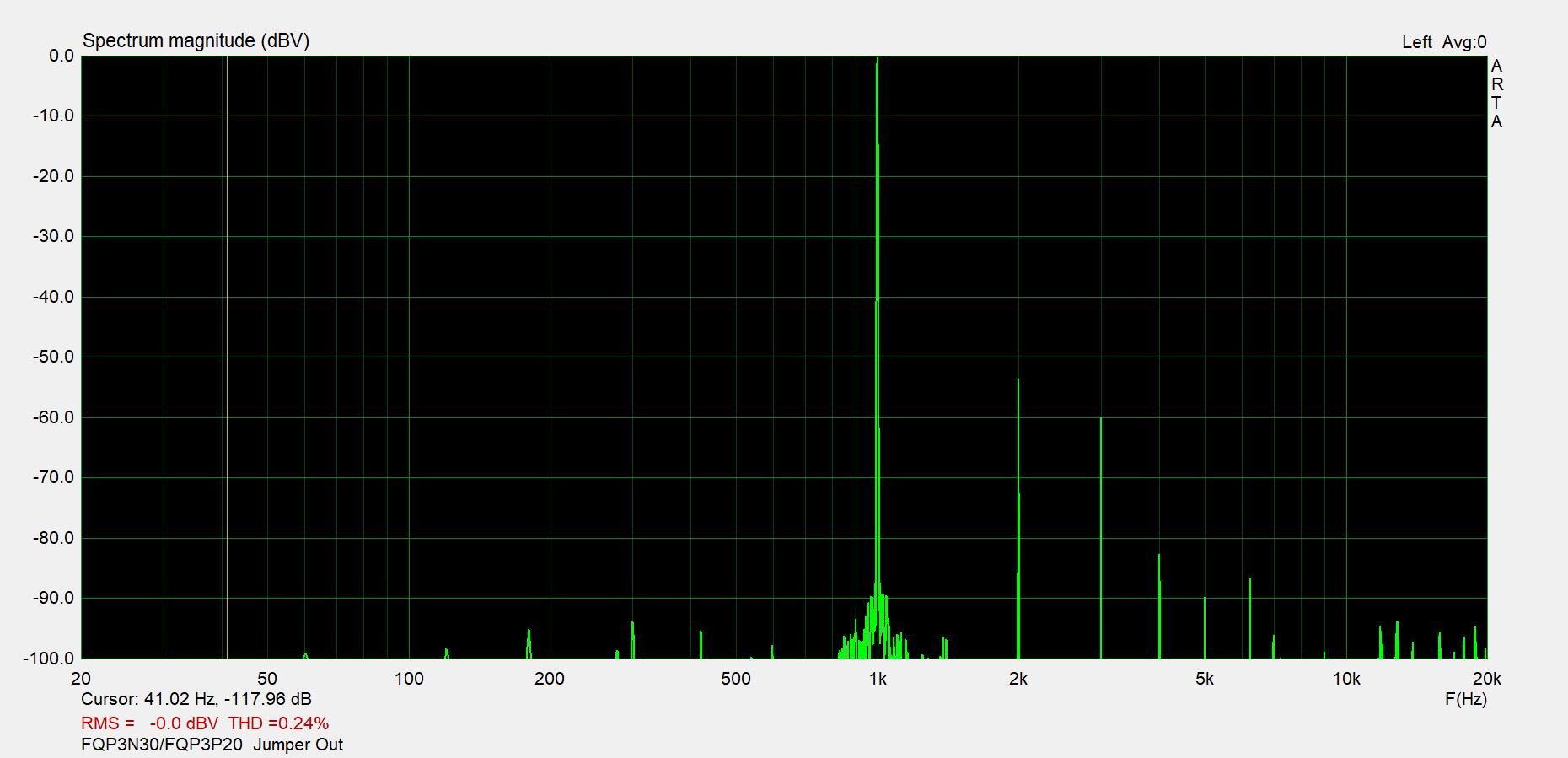Click the '5k' frequency axis label
The image size is (1568, 758).
(x=1205, y=679)
